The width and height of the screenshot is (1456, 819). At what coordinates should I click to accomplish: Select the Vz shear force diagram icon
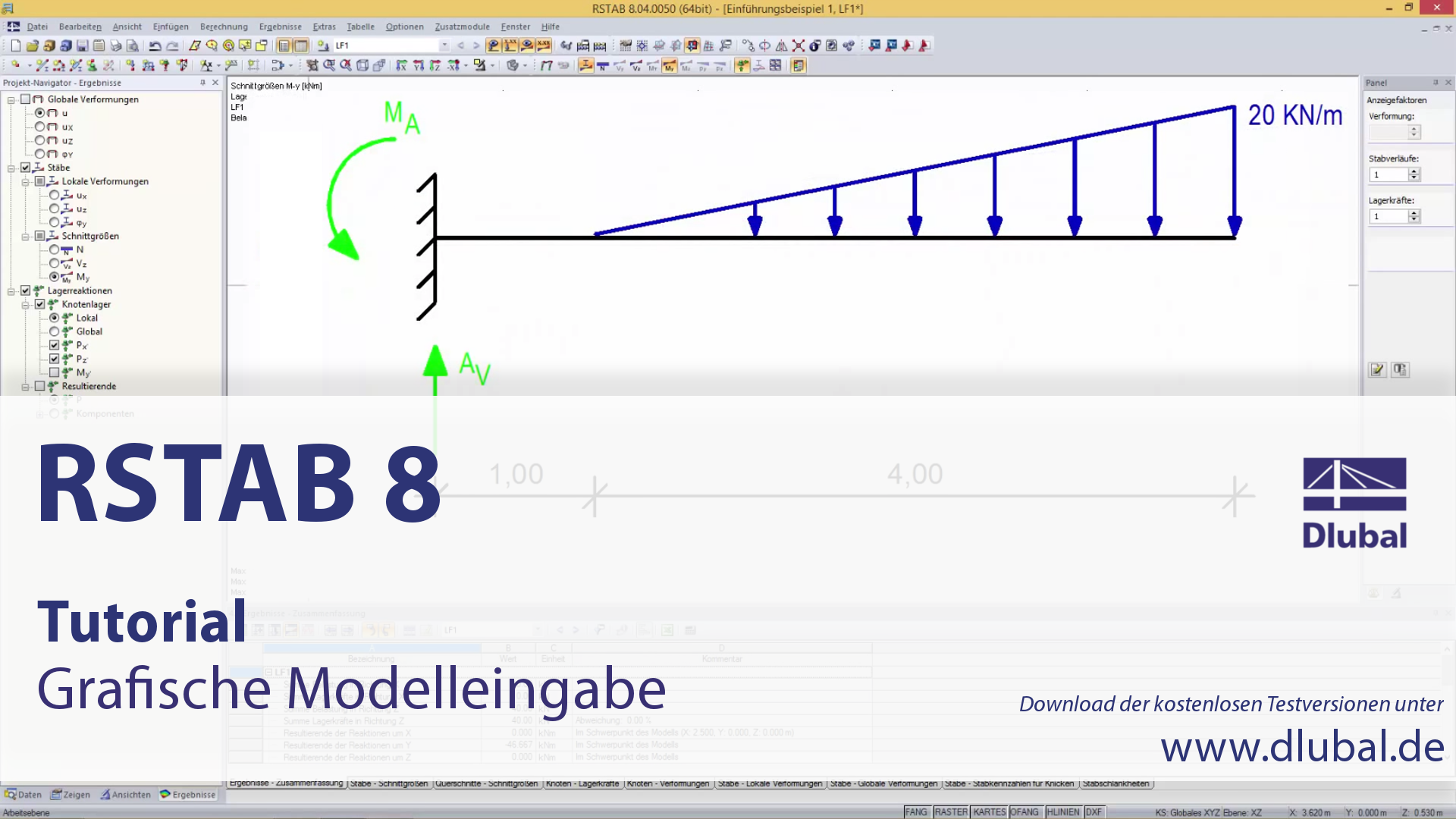coord(636,66)
